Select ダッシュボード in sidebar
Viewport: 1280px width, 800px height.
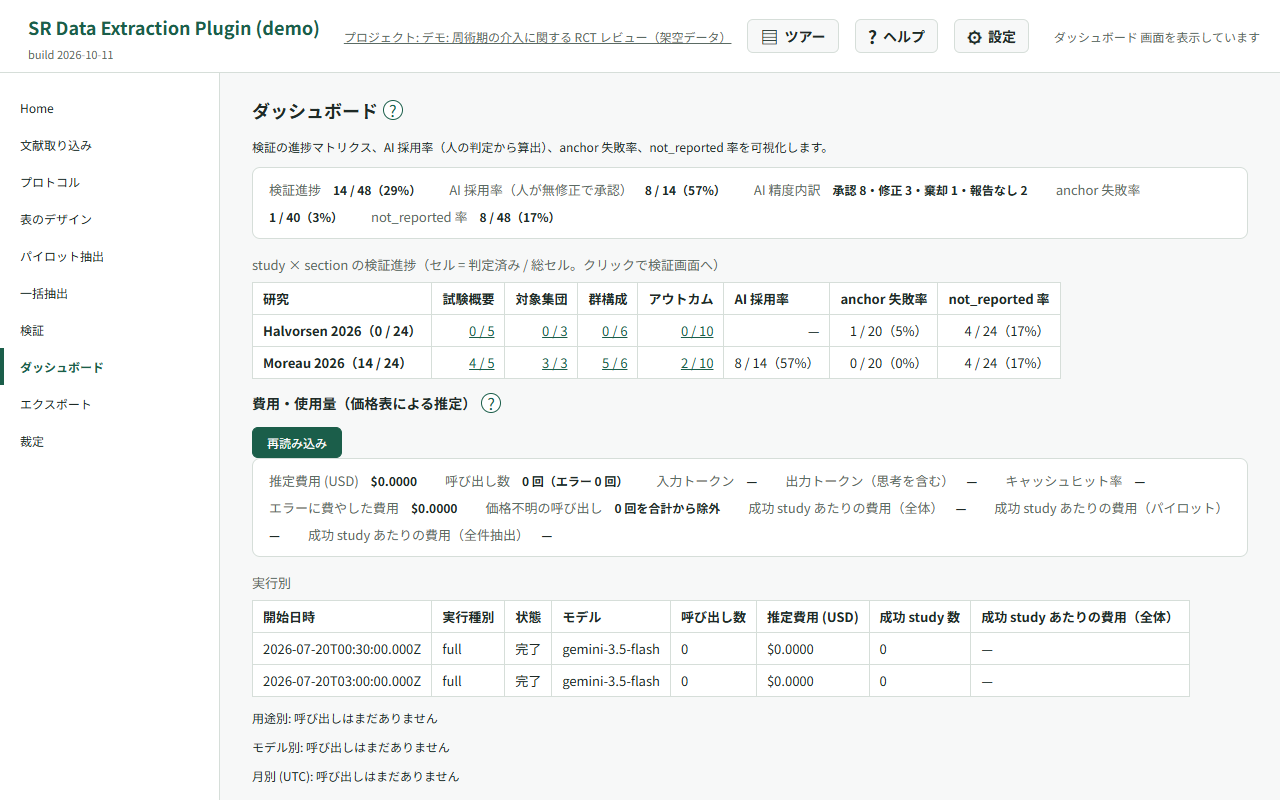(x=110, y=368)
